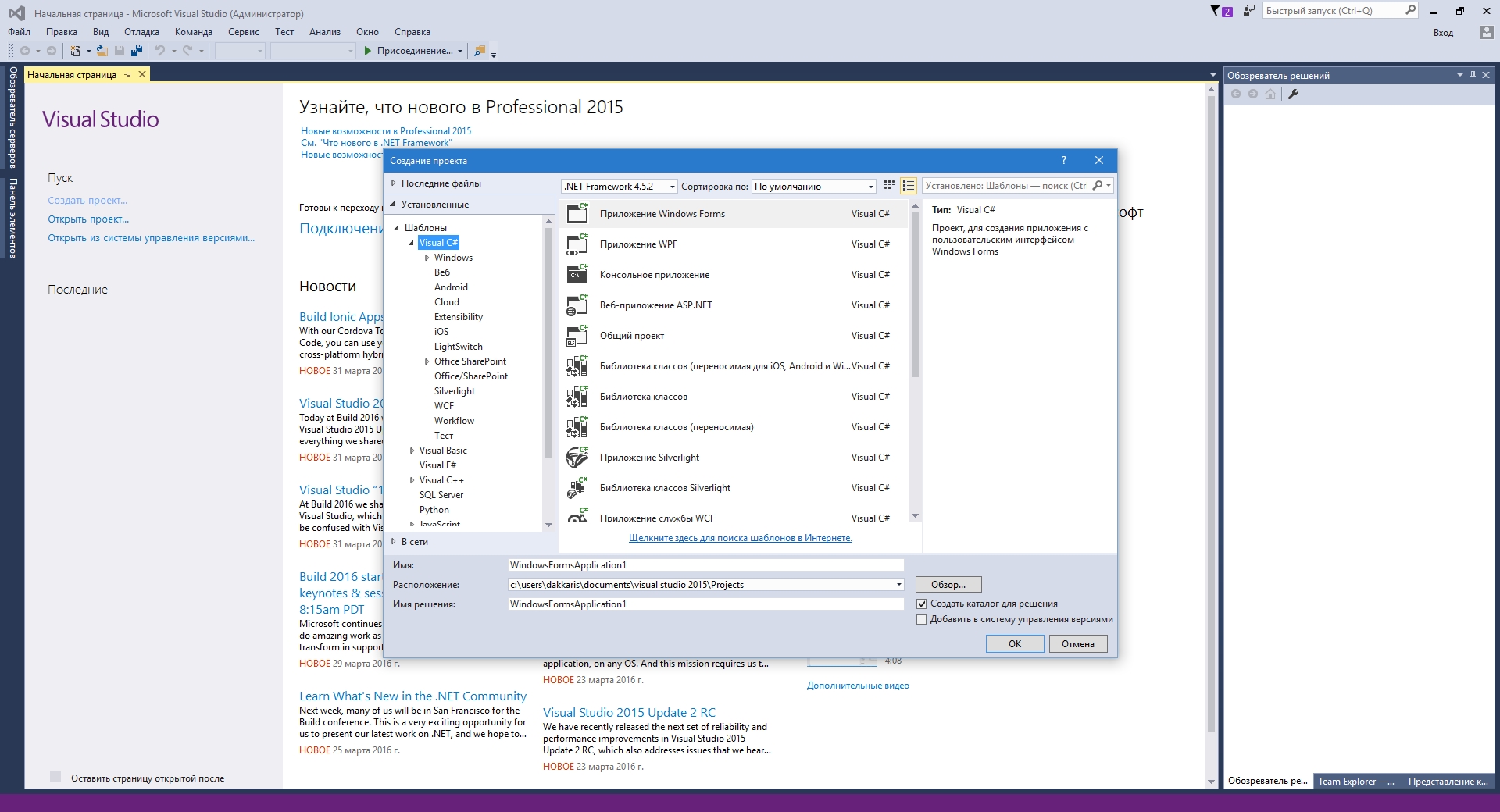This screenshot has width=1500, height=812.
Task: Toggle Создать каталог для решения checkbox
Action: click(x=922, y=604)
